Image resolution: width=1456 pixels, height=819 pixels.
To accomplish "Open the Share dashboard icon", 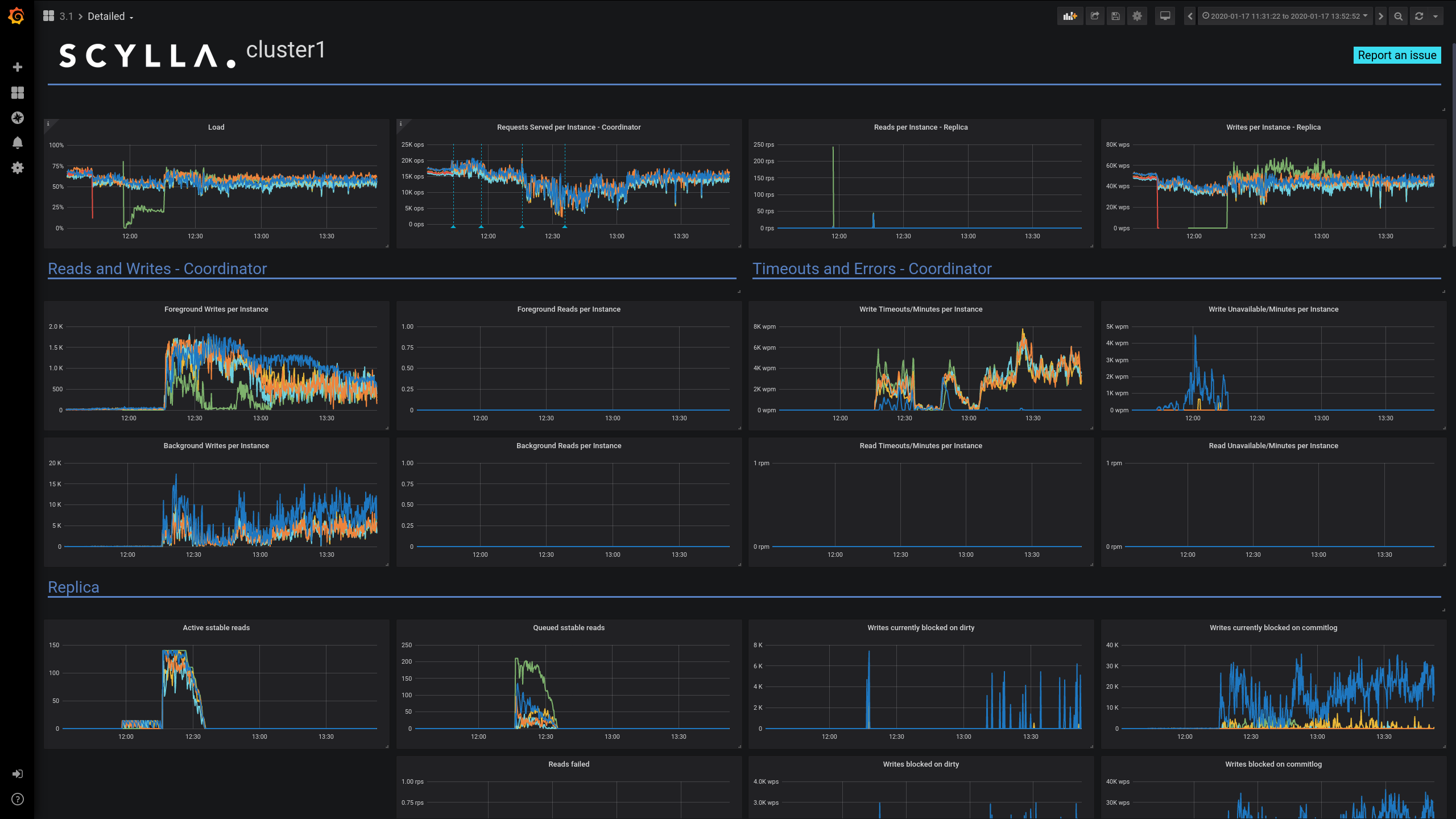I will coord(1094,16).
